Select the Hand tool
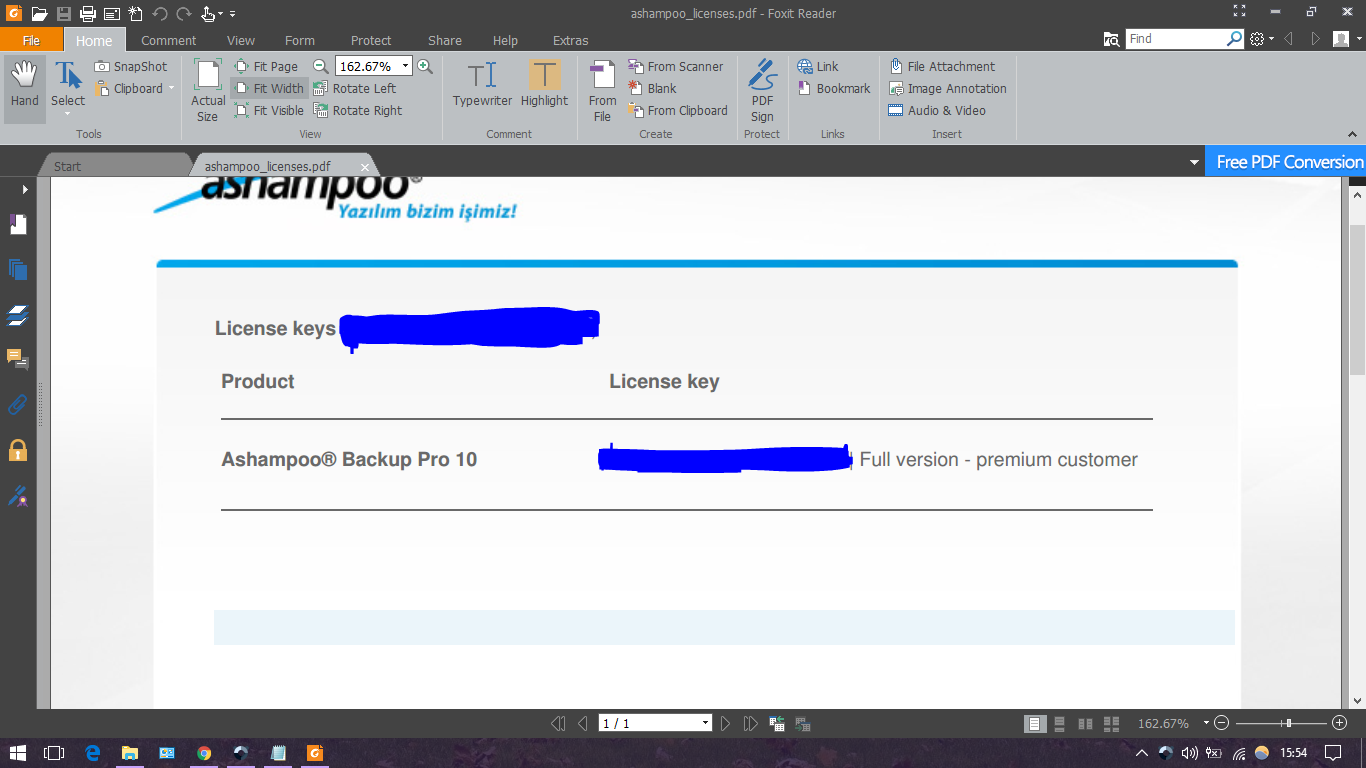This screenshot has width=1366, height=768. [x=24, y=88]
